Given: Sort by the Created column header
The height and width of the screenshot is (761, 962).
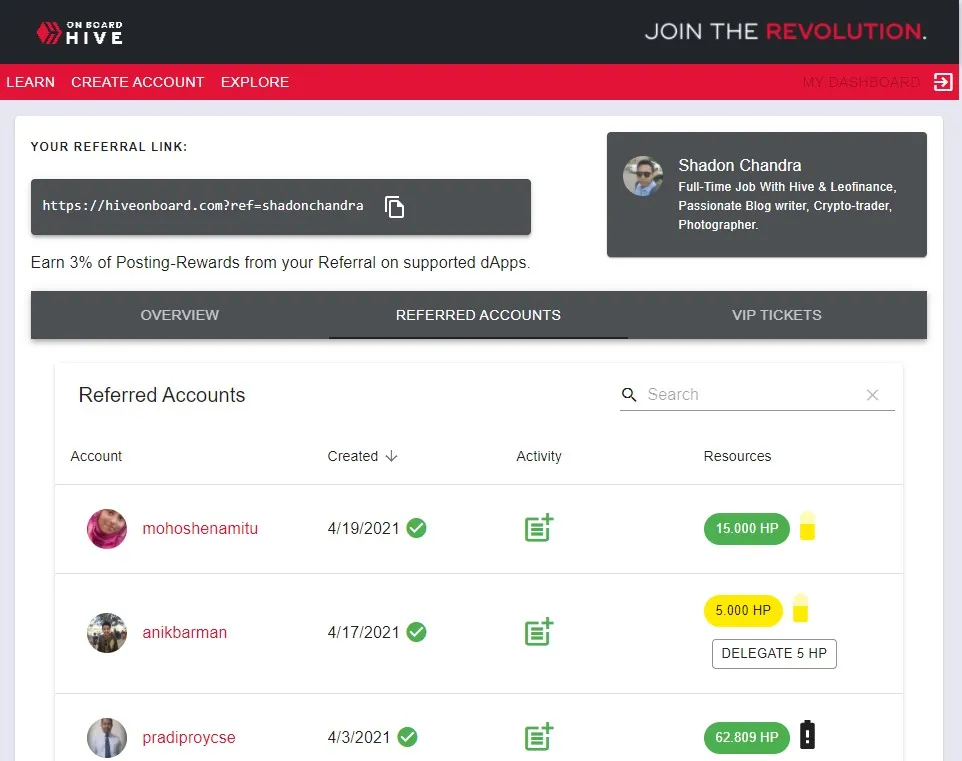Looking at the screenshot, I should coord(353,456).
